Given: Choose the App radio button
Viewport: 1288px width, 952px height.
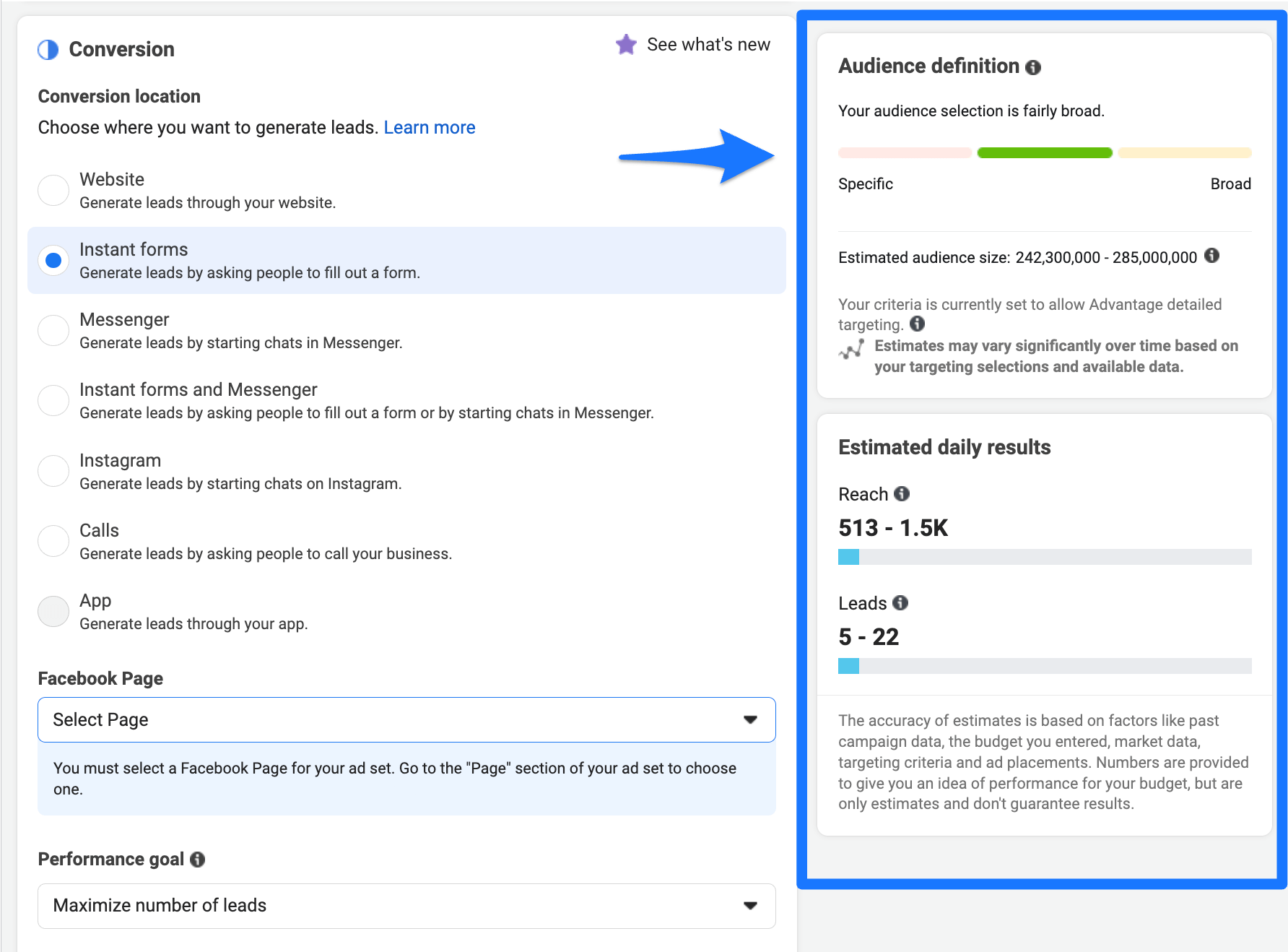Looking at the screenshot, I should pyautogui.click(x=53, y=611).
